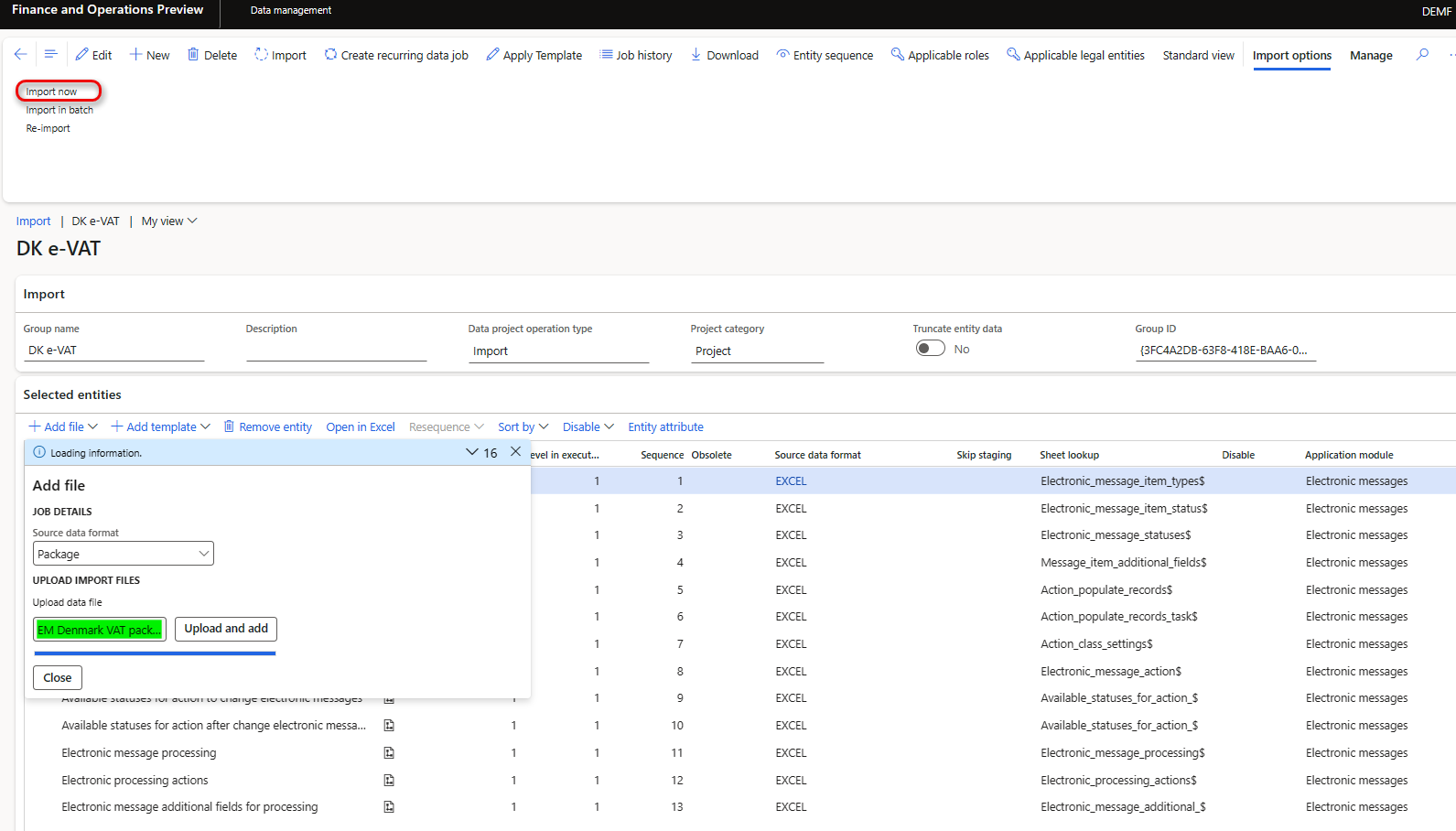
Task: Open Project category field
Action: click(x=757, y=351)
